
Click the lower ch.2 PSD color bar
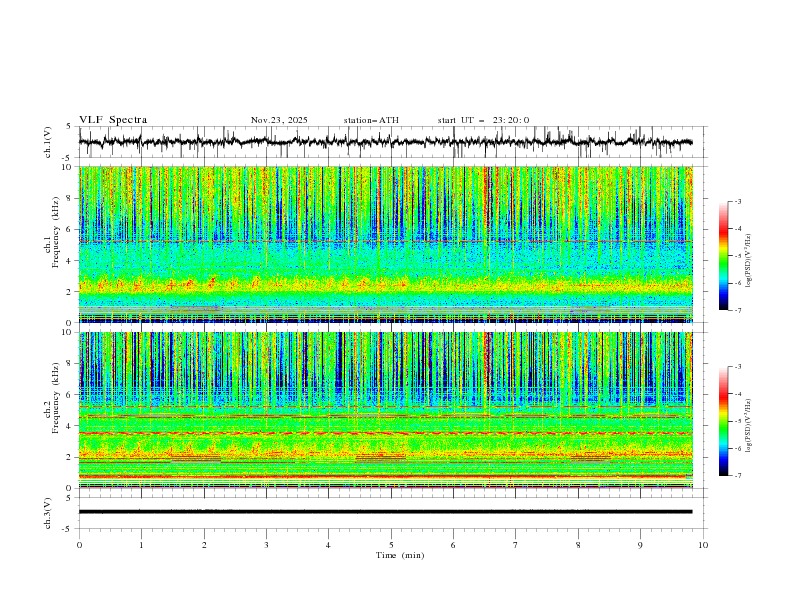723,422
